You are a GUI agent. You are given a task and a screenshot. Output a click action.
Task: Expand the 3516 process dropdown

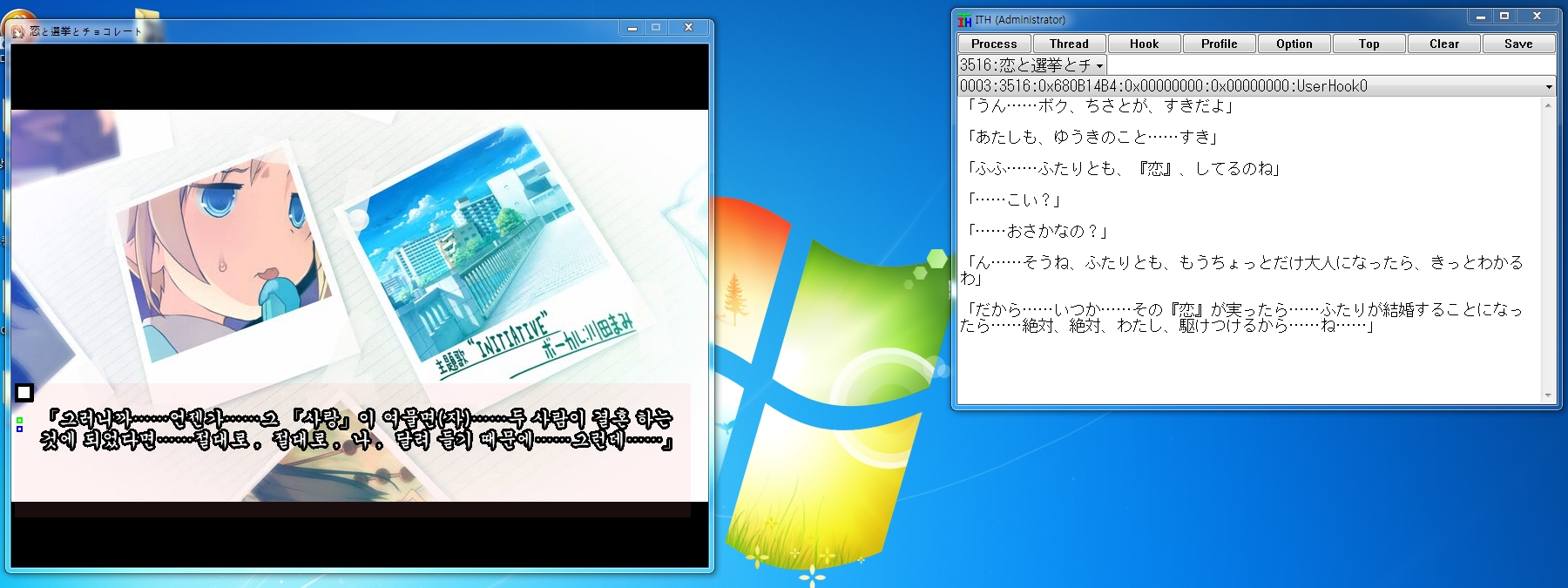point(1099,66)
